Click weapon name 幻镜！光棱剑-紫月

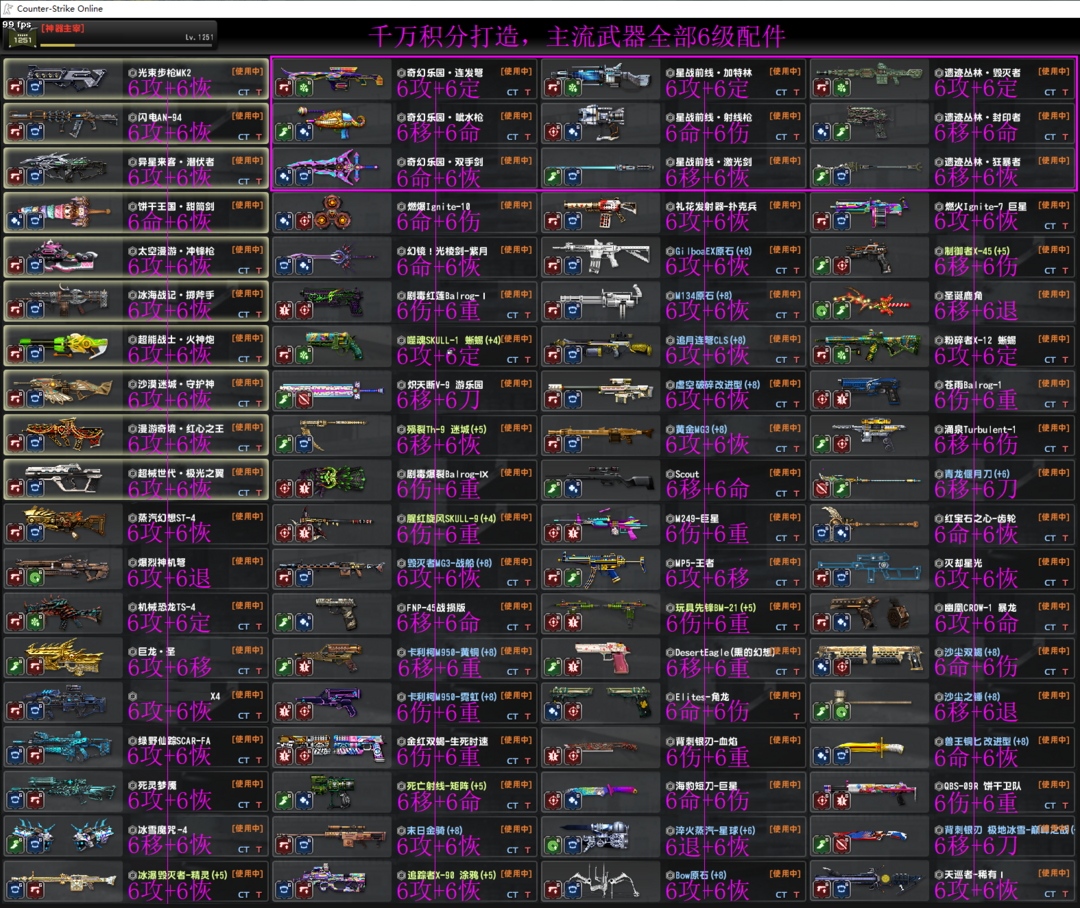(447, 251)
